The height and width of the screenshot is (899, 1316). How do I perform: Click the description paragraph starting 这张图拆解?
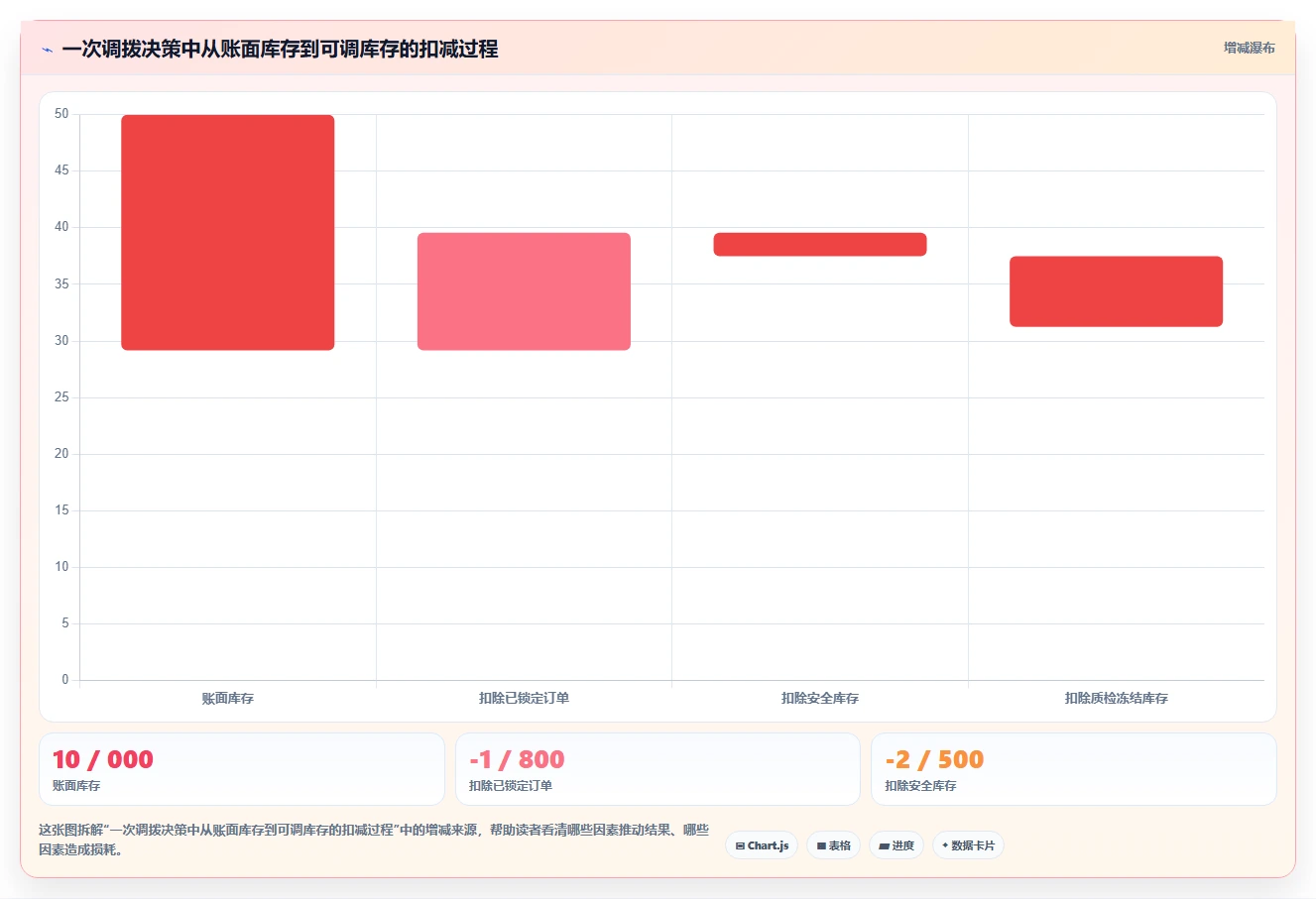coord(374,840)
